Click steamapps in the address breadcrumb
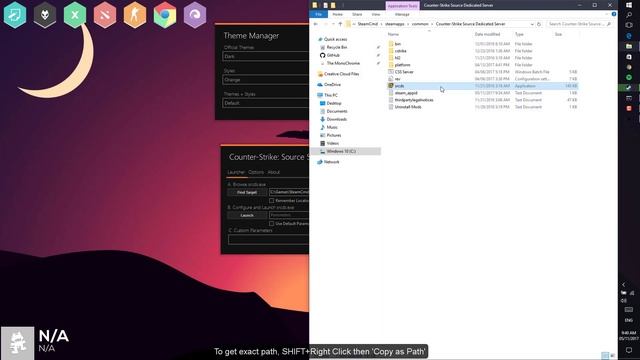This screenshot has width=640, height=360. [x=394, y=24]
